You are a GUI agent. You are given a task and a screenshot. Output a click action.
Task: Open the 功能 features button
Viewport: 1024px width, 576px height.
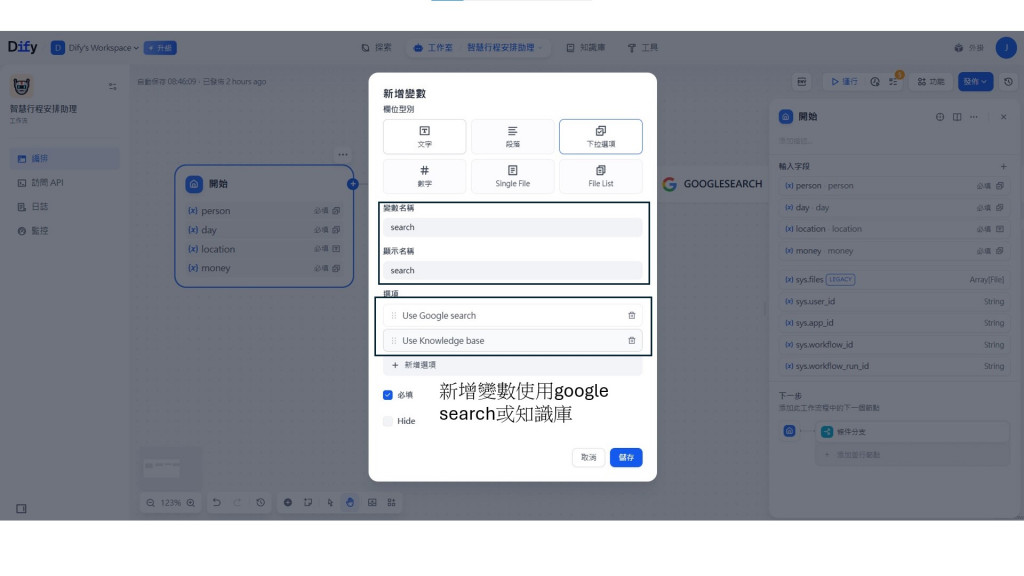931,82
